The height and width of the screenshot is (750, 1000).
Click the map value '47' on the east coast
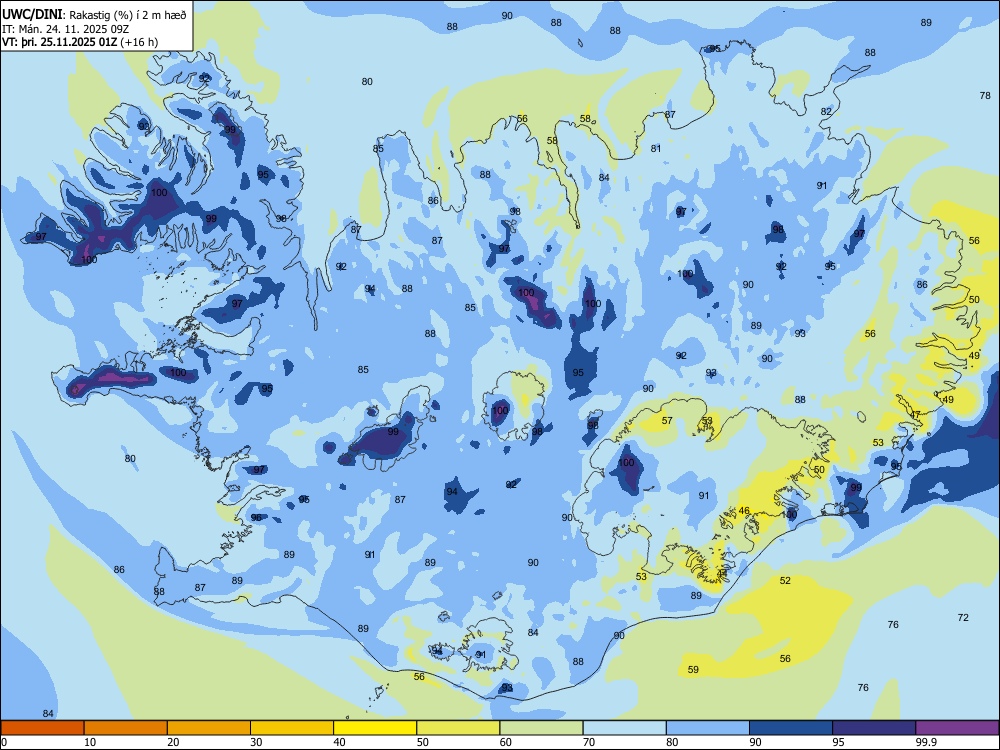point(915,415)
